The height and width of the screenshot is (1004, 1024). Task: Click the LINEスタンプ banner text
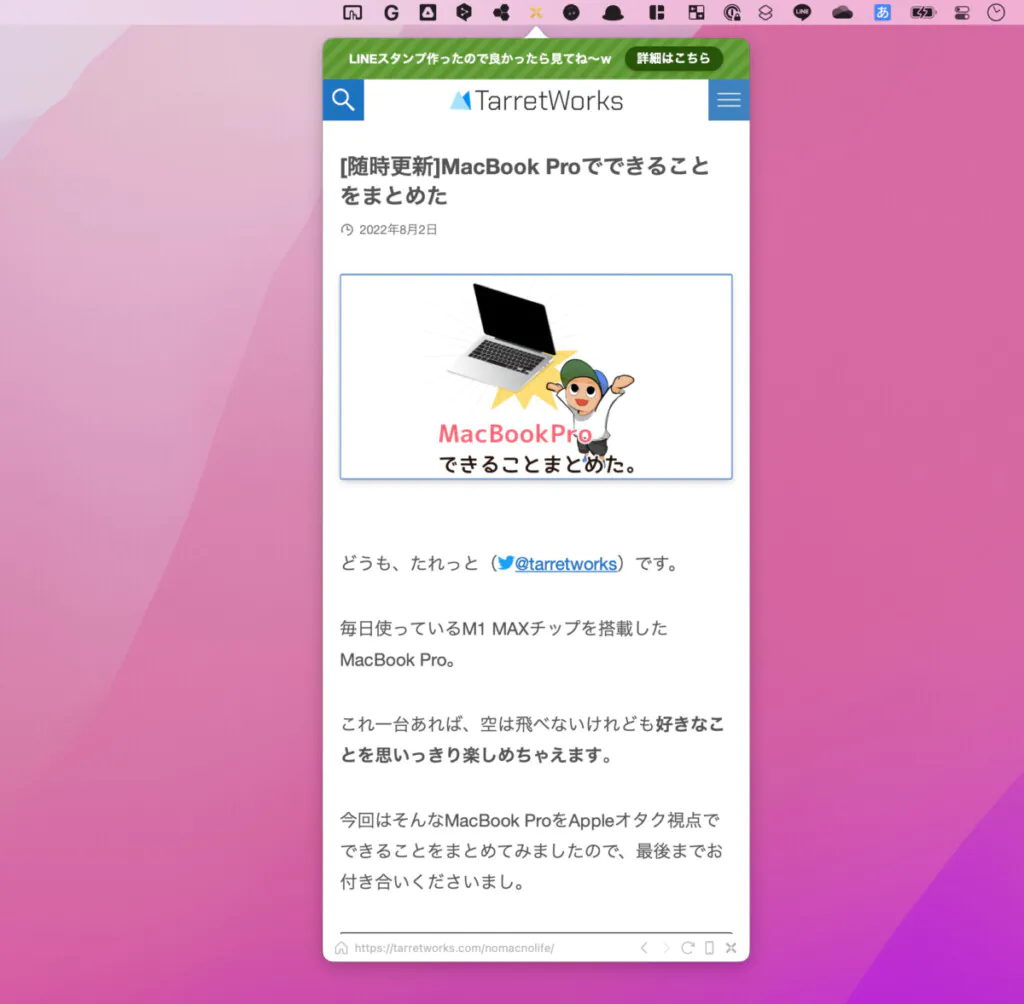480,59
